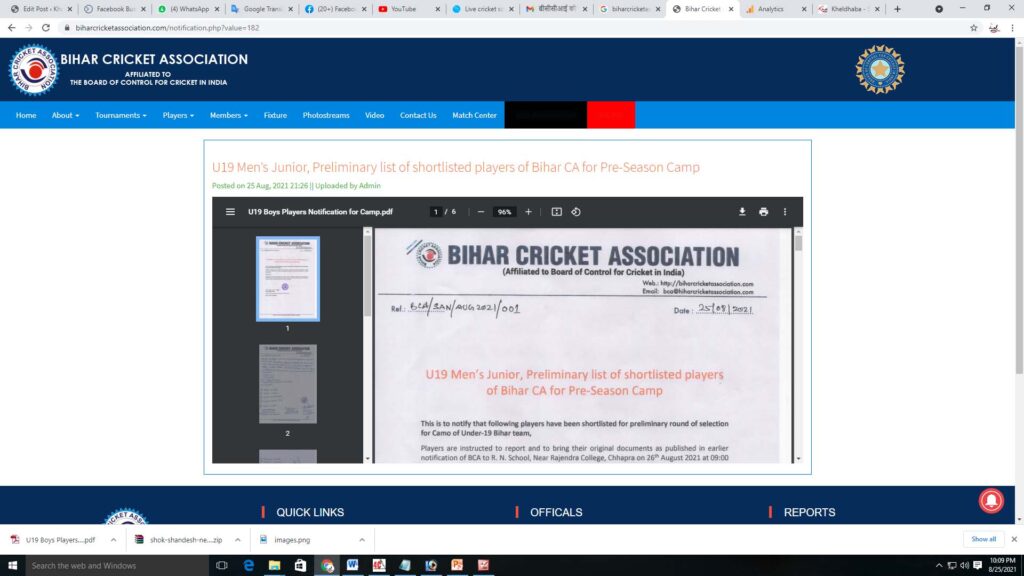Rotate the PDF counterclockwise
The width and height of the screenshot is (1024, 576).
click(x=576, y=212)
